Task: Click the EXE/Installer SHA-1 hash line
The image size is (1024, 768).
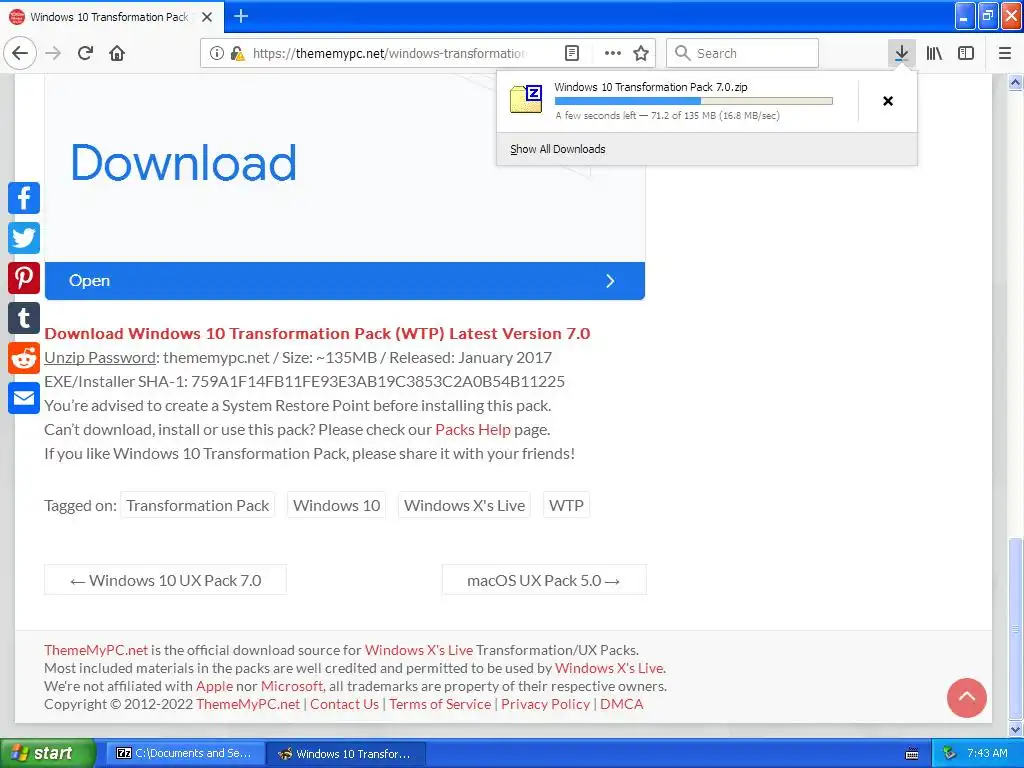Action: tap(304, 381)
